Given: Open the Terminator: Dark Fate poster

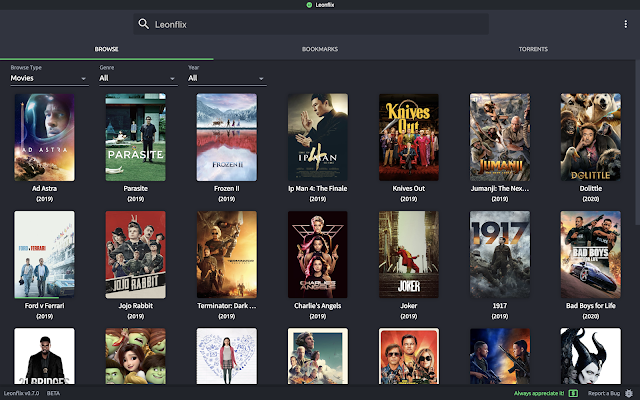Looking at the screenshot, I should pos(227,254).
